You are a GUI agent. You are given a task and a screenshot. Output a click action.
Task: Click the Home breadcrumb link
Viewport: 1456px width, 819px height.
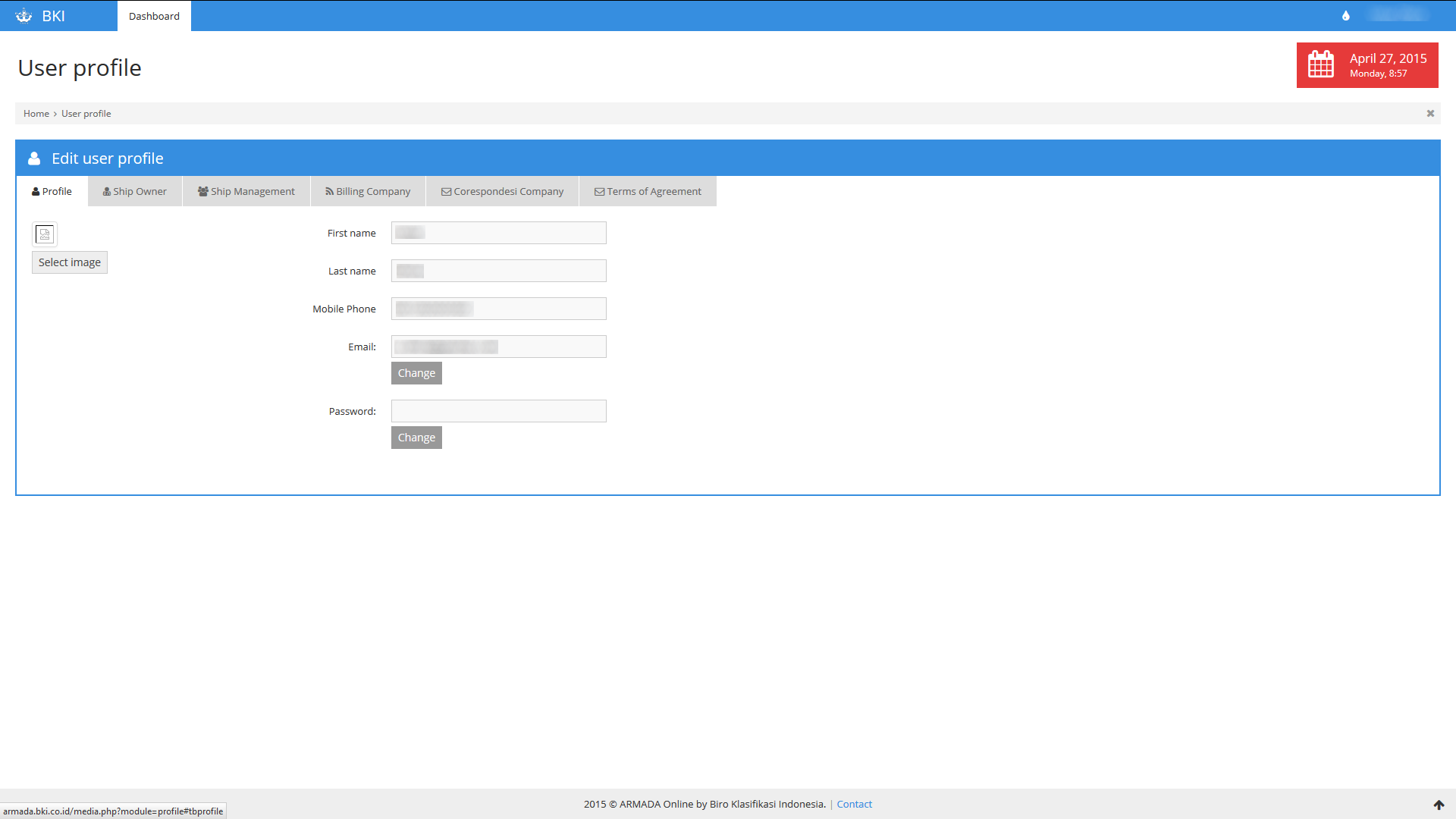click(36, 114)
